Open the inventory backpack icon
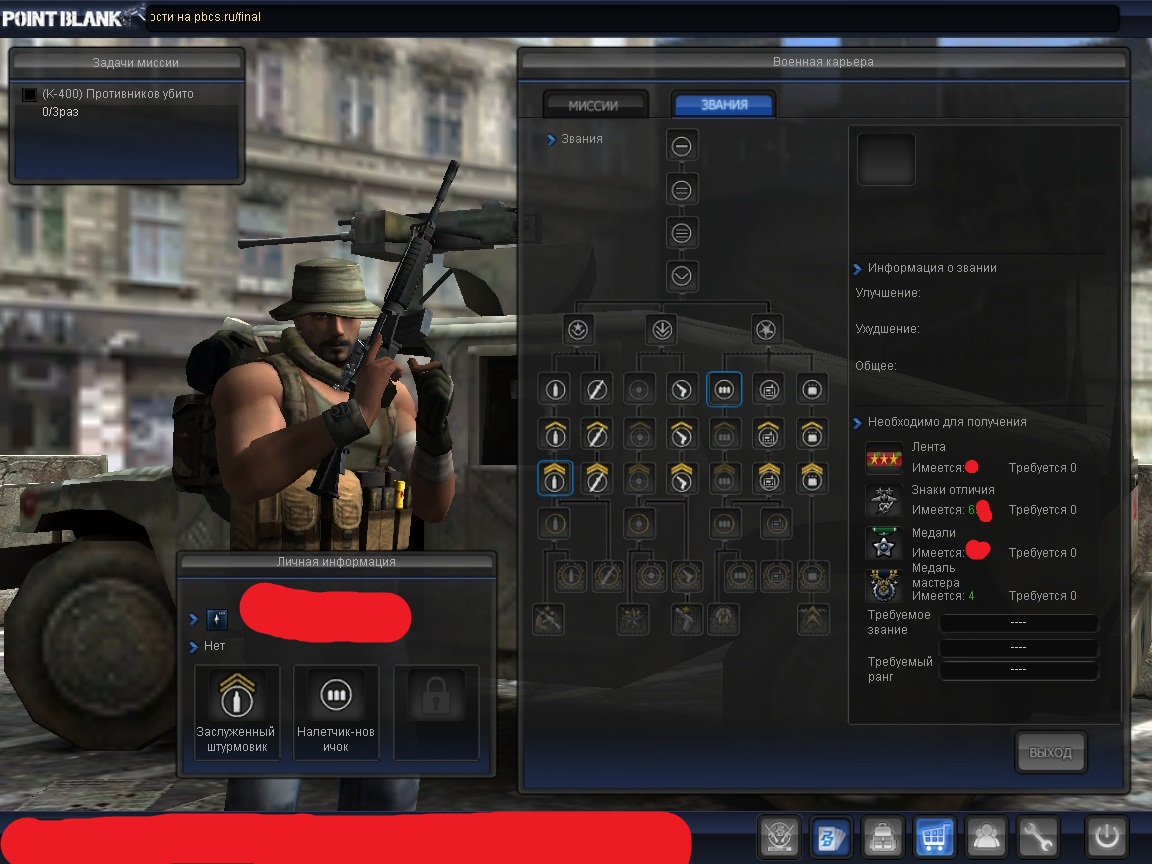The width and height of the screenshot is (1152, 864). (882, 836)
